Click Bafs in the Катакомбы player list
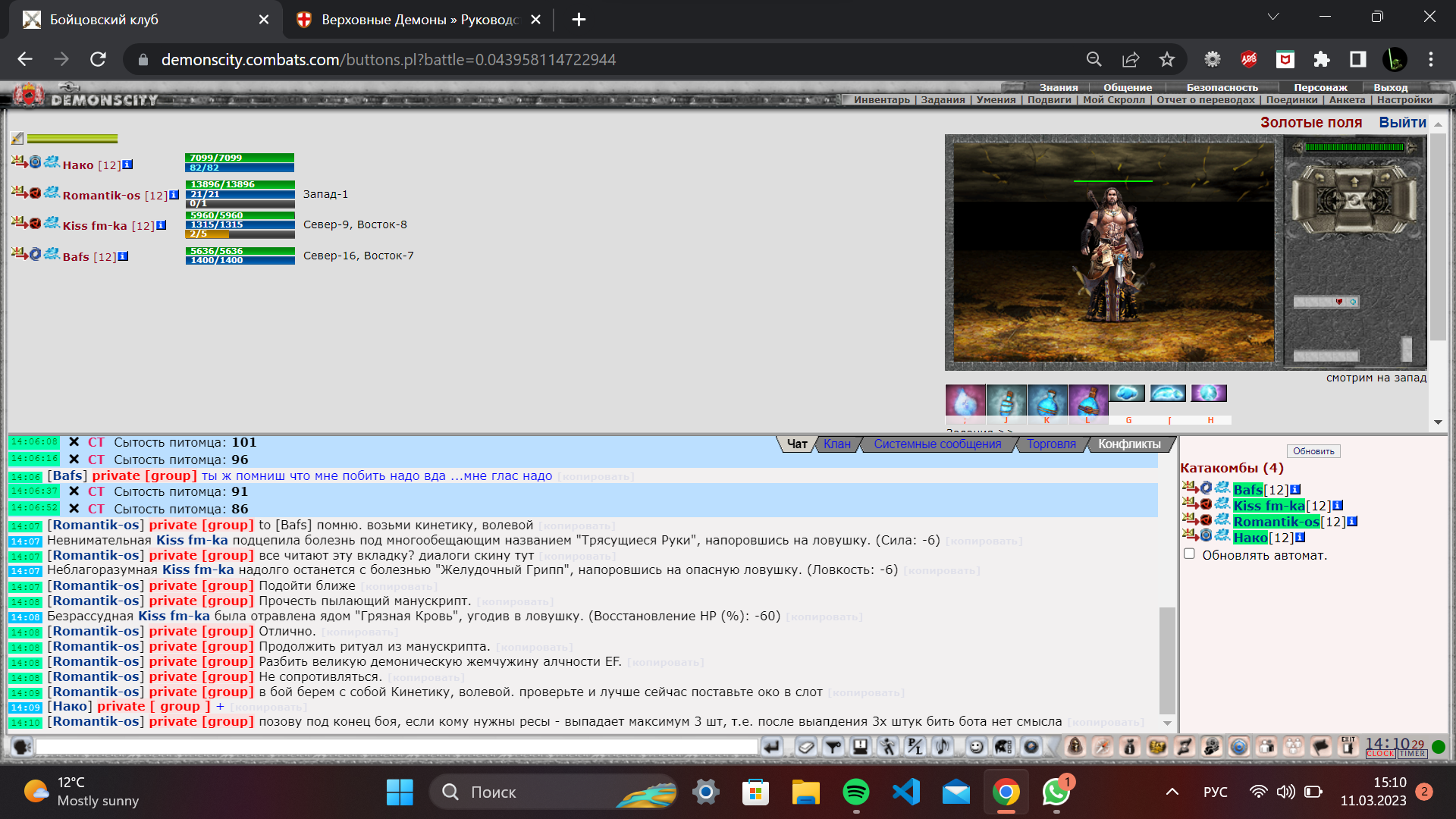 [x=1247, y=490]
